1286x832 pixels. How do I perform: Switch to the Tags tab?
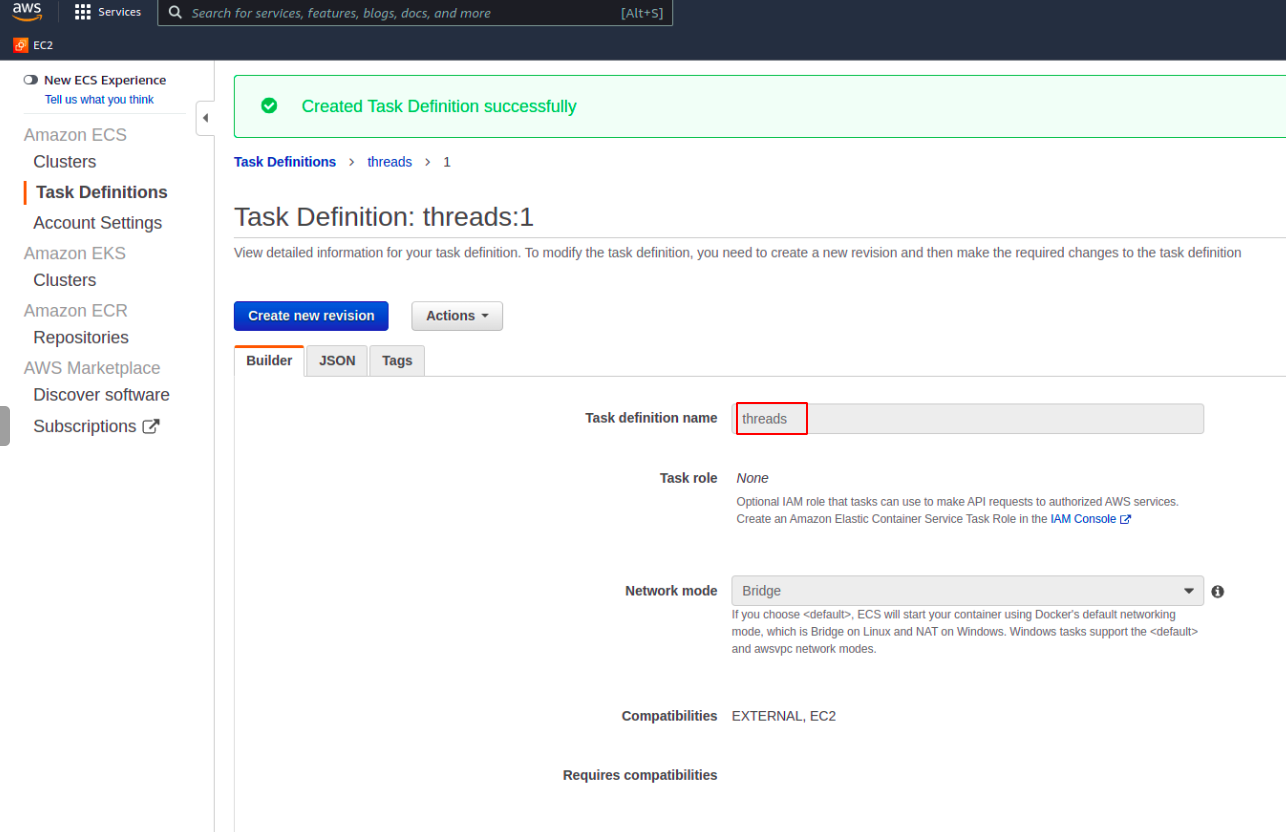click(396, 360)
